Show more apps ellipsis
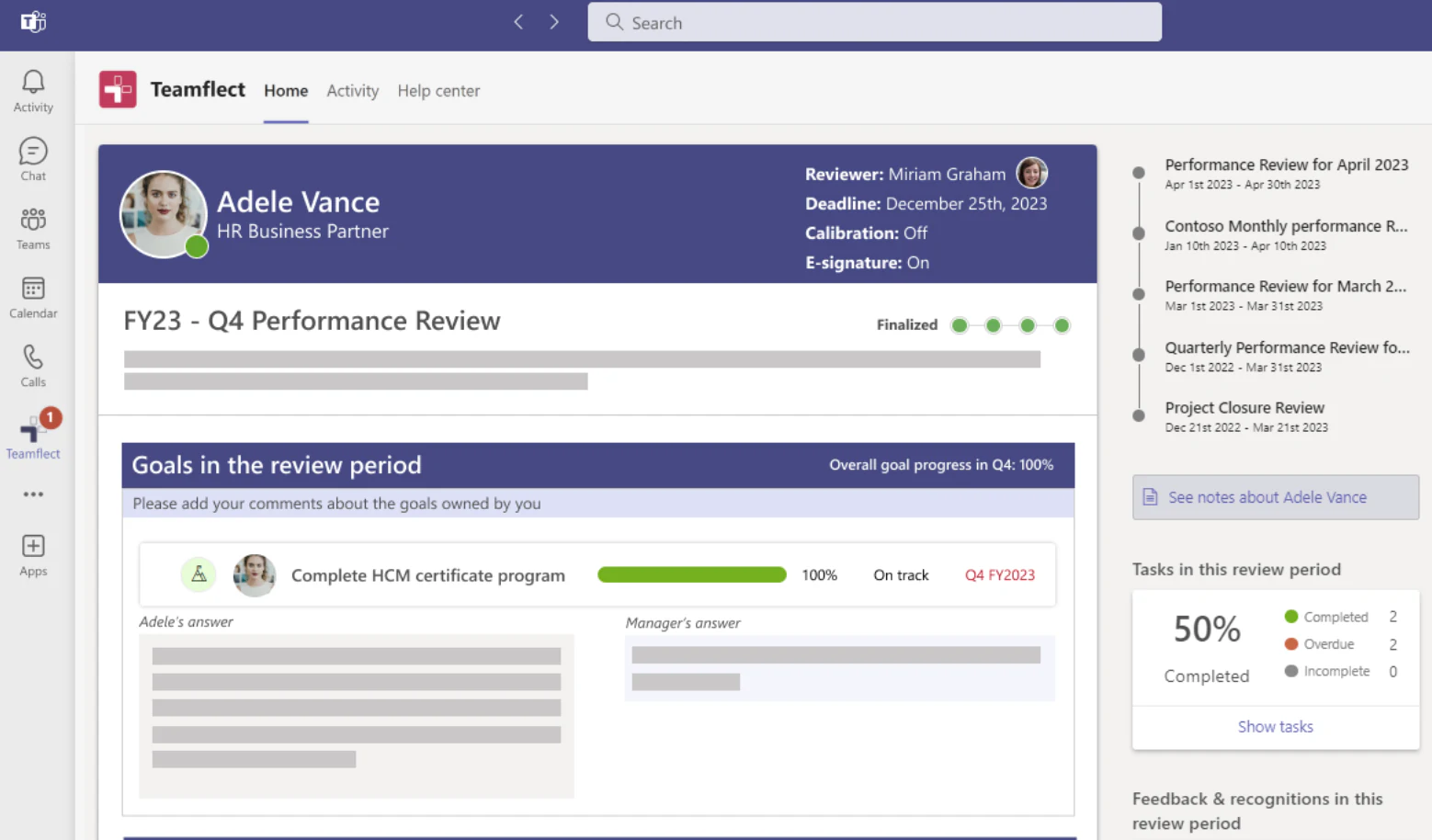Screen dimensions: 1432x840 pos(33,494)
